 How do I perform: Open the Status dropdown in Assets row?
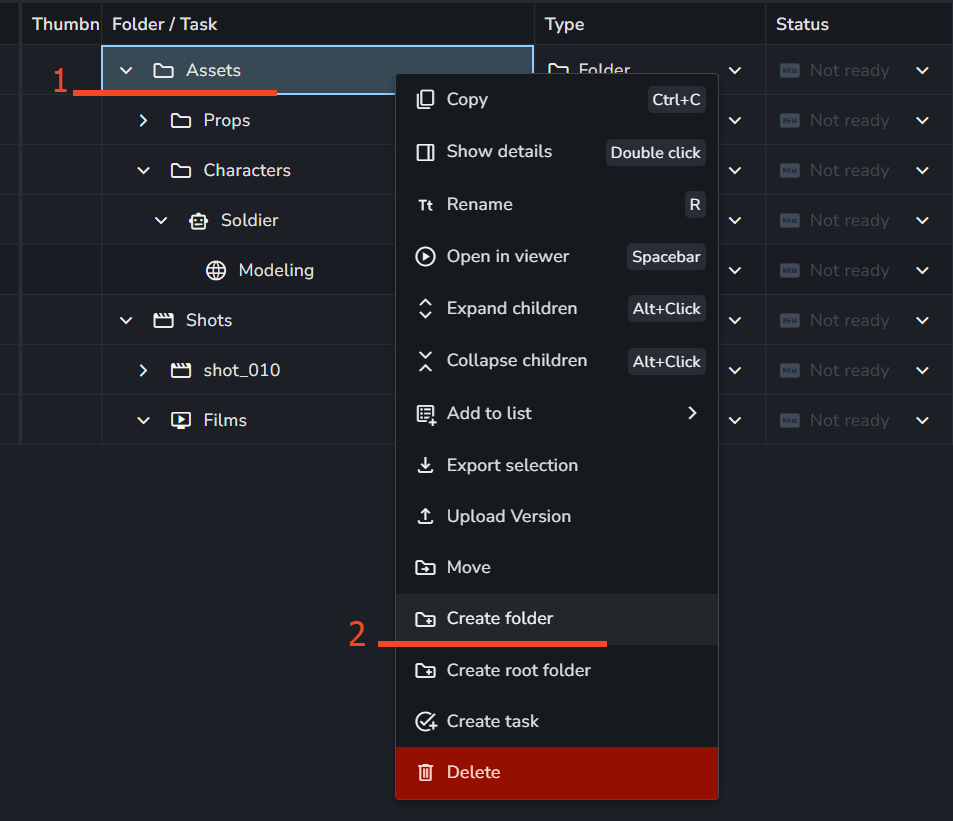click(922, 71)
